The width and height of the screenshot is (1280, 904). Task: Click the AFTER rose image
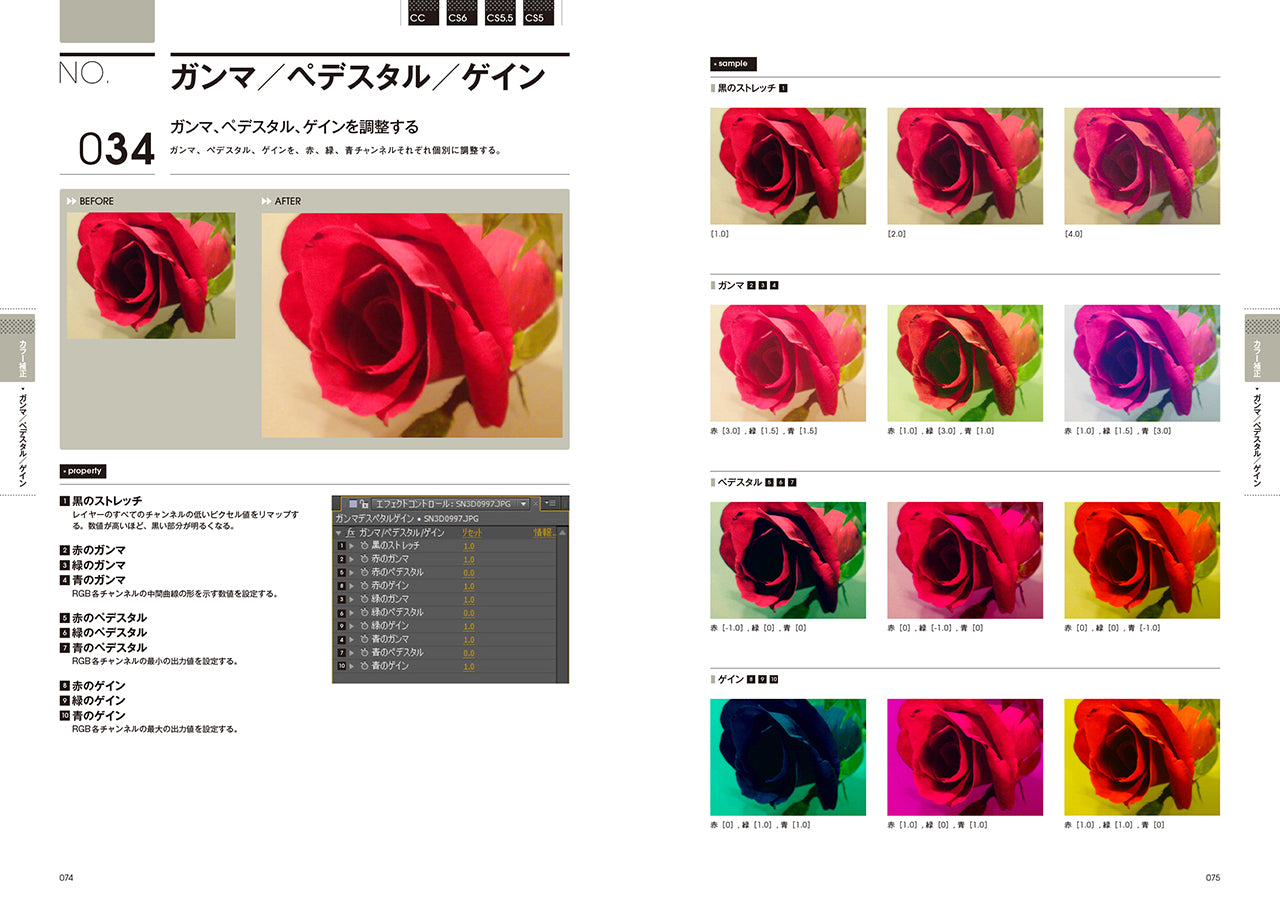click(x=412, y=325)
